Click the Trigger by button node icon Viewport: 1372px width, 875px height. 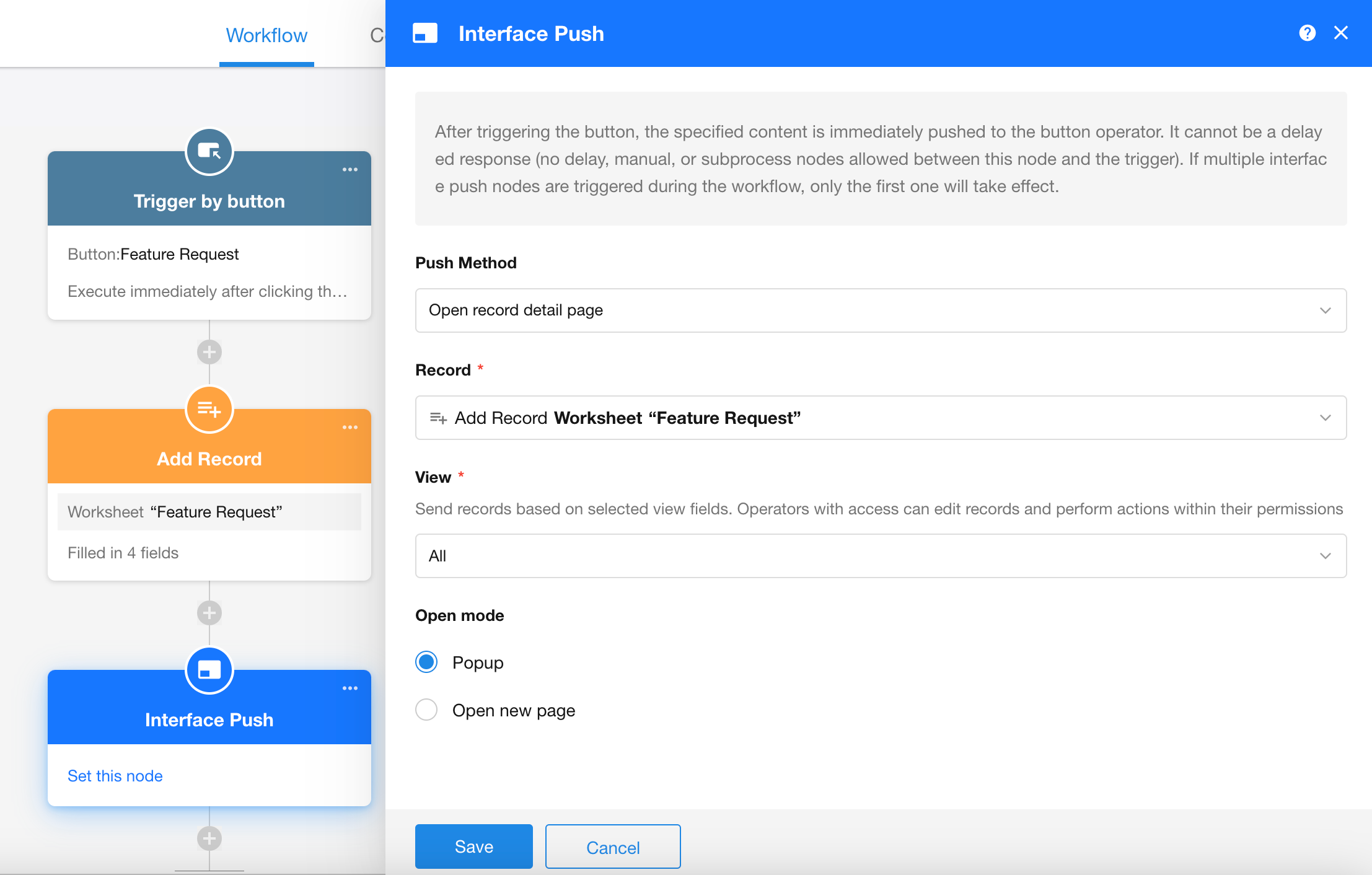point(209,152)
